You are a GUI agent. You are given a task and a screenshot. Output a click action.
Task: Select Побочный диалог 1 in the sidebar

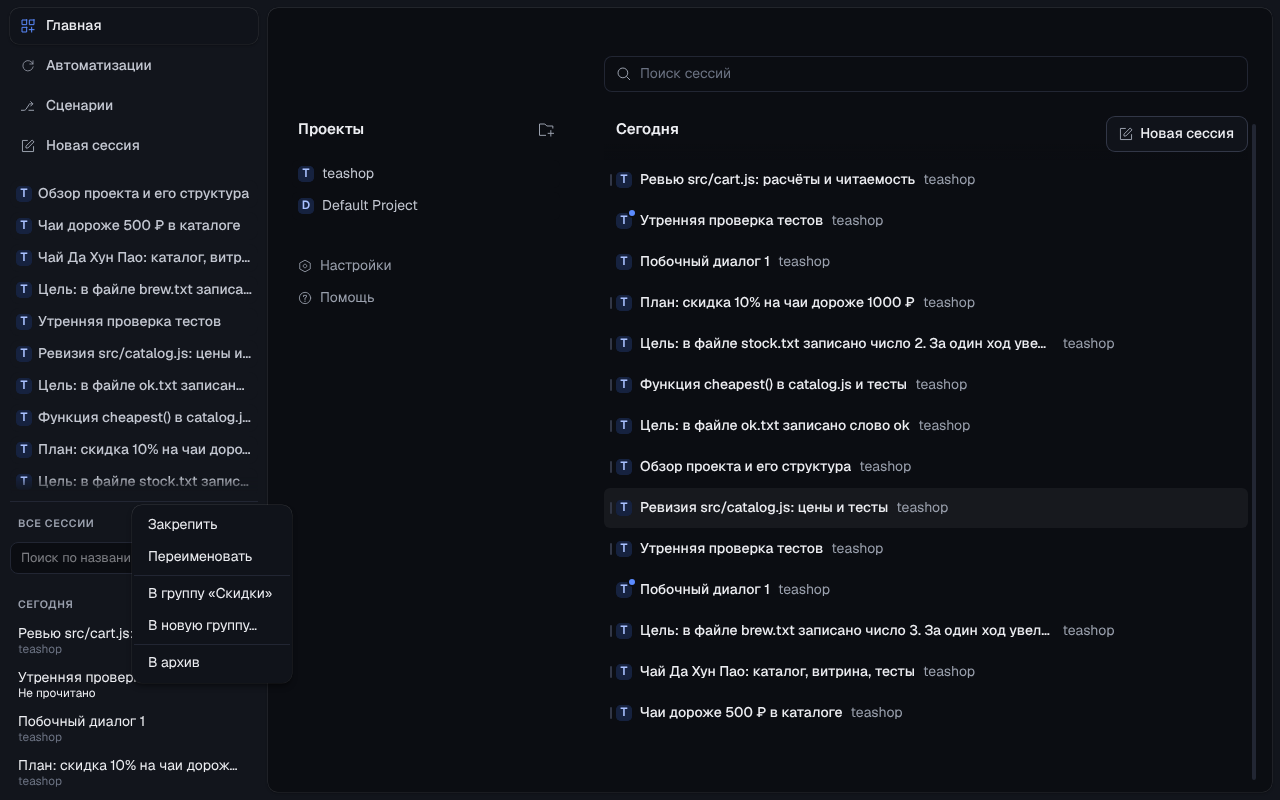pos(134,729)
